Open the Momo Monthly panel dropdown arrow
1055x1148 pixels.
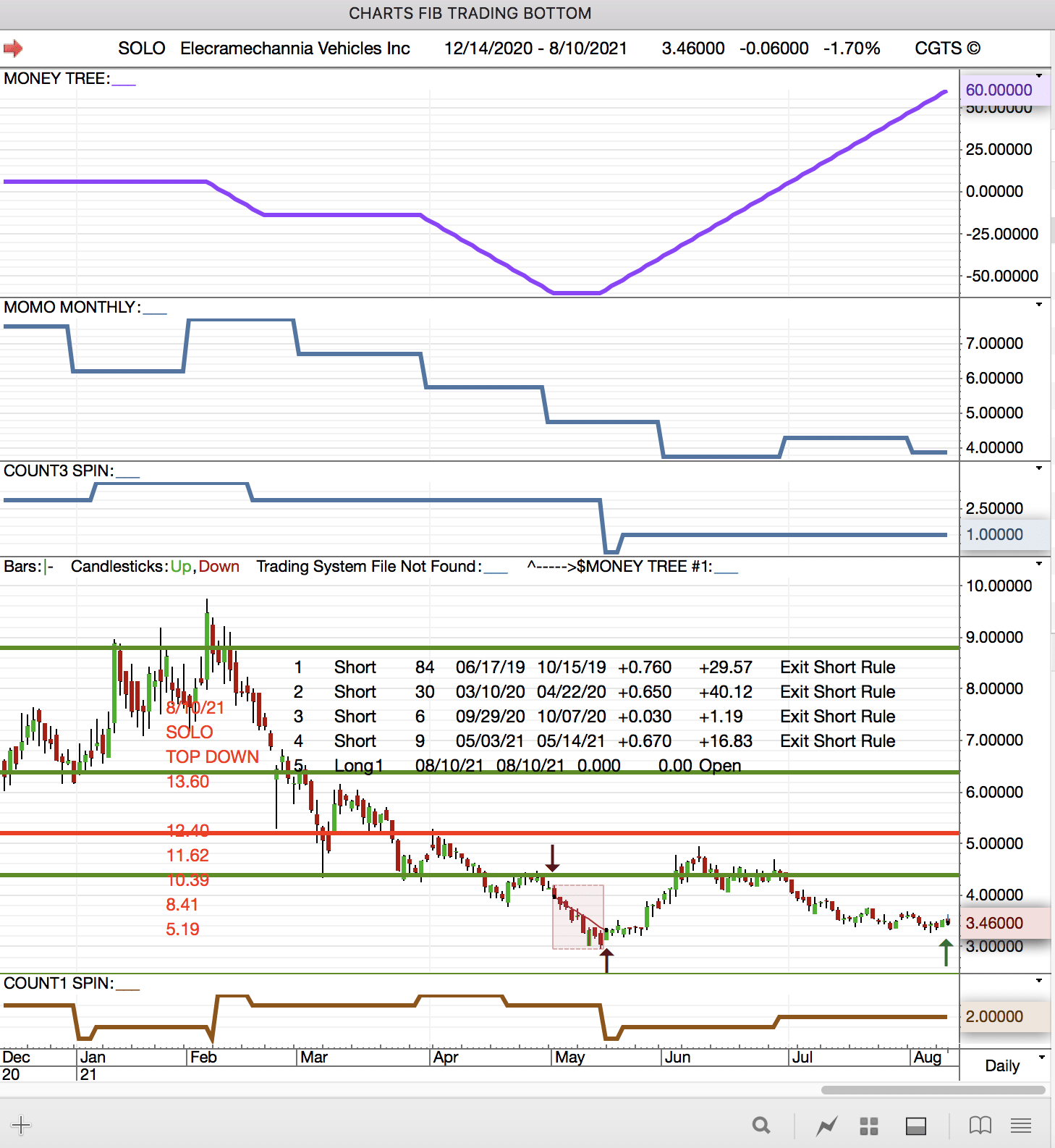(1039, 305)
